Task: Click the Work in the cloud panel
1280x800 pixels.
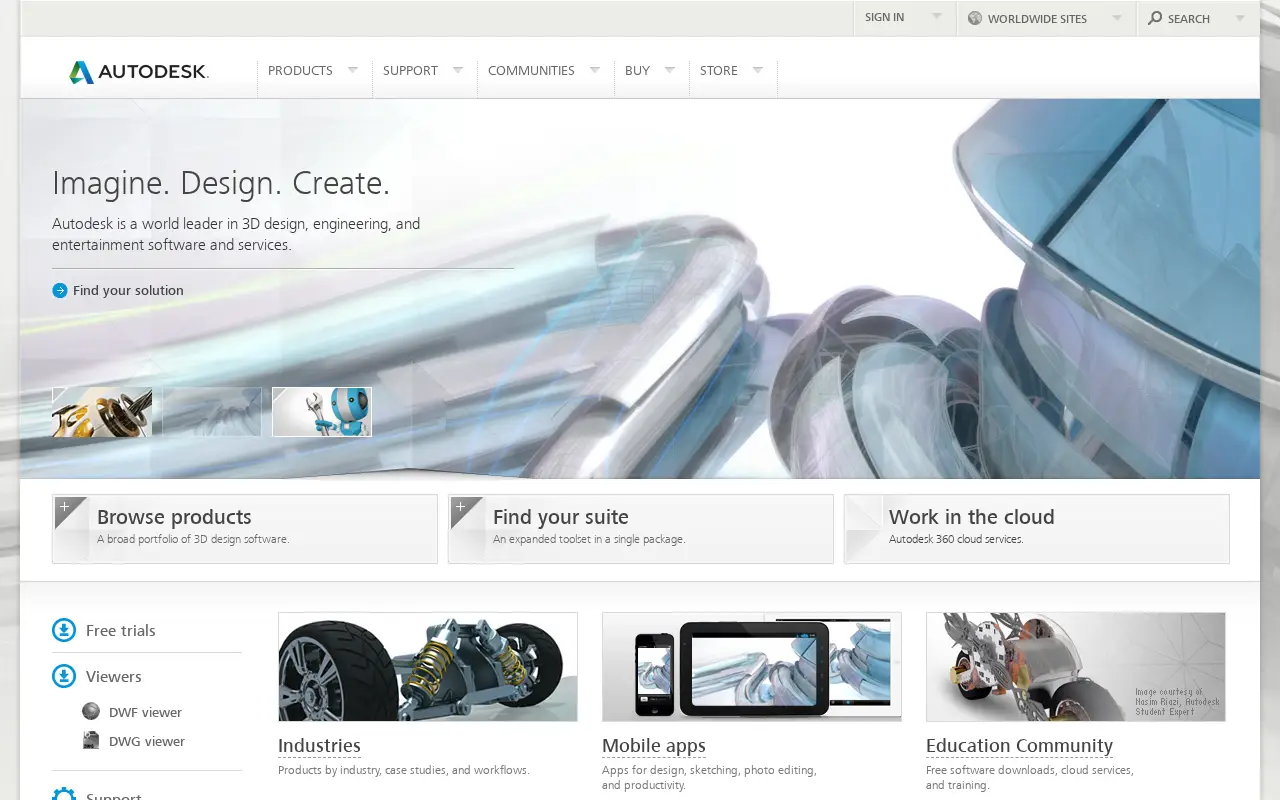Action: [1037, 529]
